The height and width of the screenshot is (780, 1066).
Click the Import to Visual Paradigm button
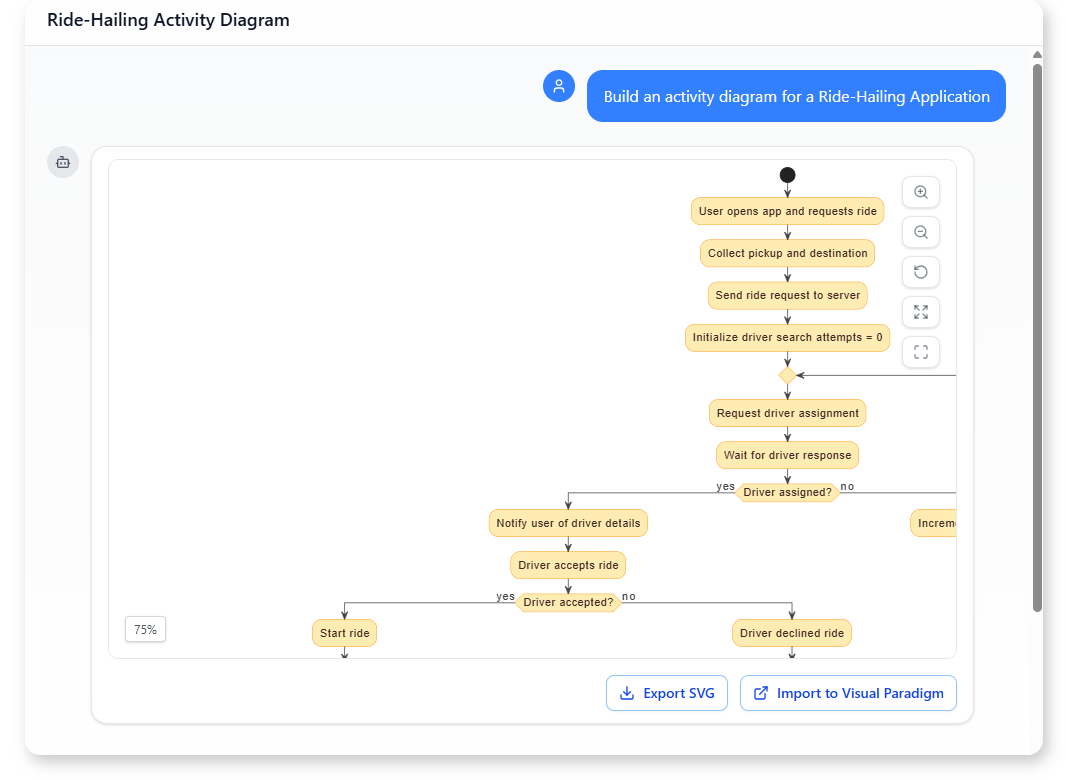tap(848, 693)
